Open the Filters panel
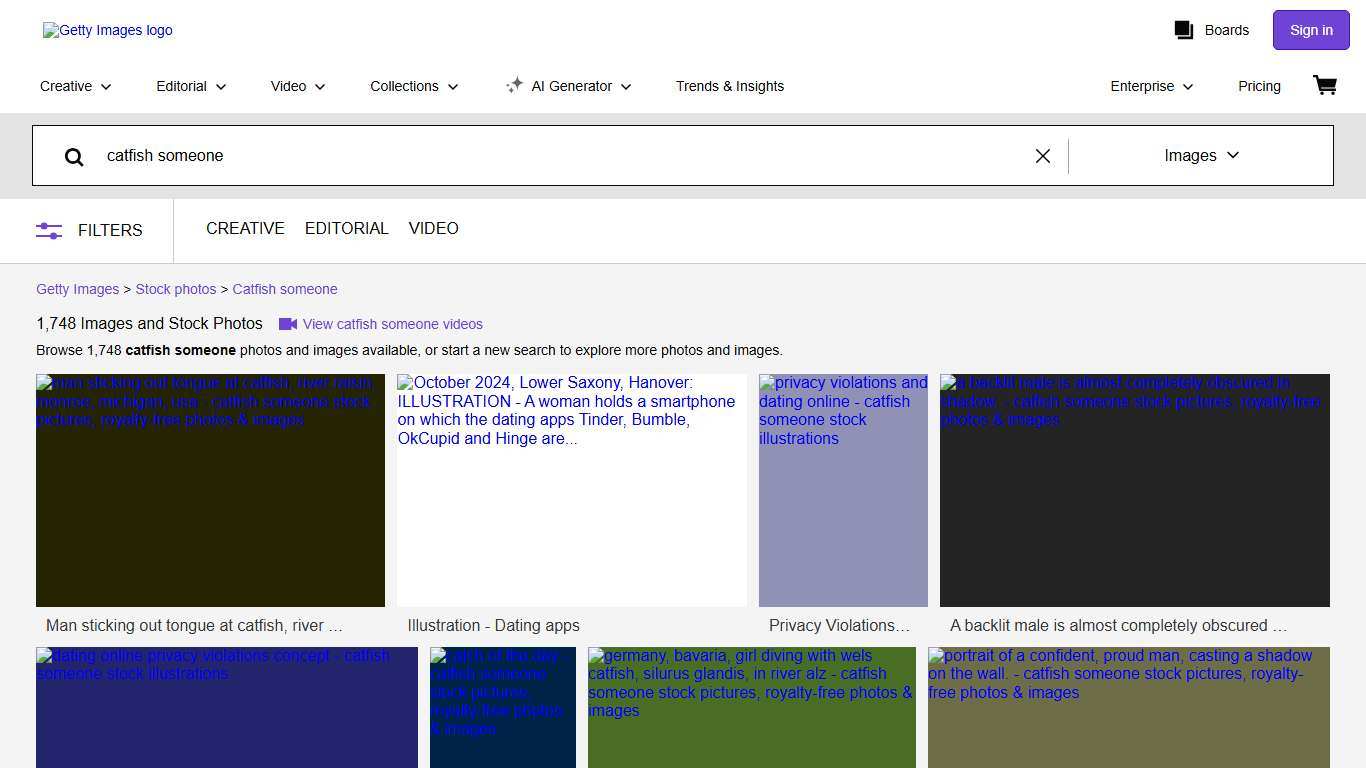This screenshot has height=768, width=1366. [89, 230]
